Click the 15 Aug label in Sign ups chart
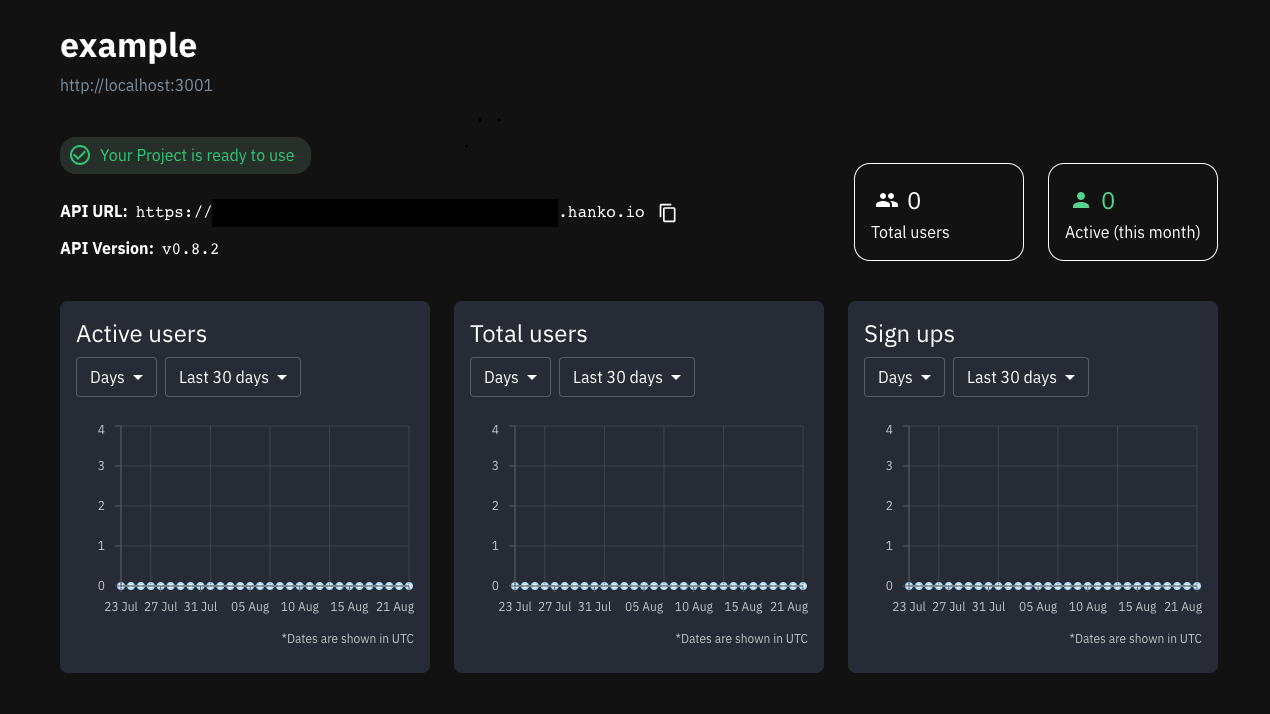Viewport: 1270px width, 714px height. [1137, 607]
